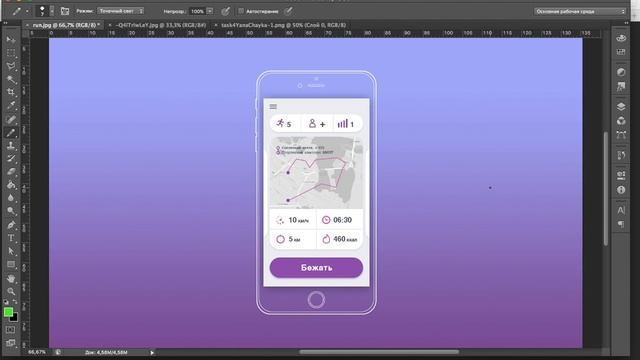Select the Pen tool

[x=11, y=225]
